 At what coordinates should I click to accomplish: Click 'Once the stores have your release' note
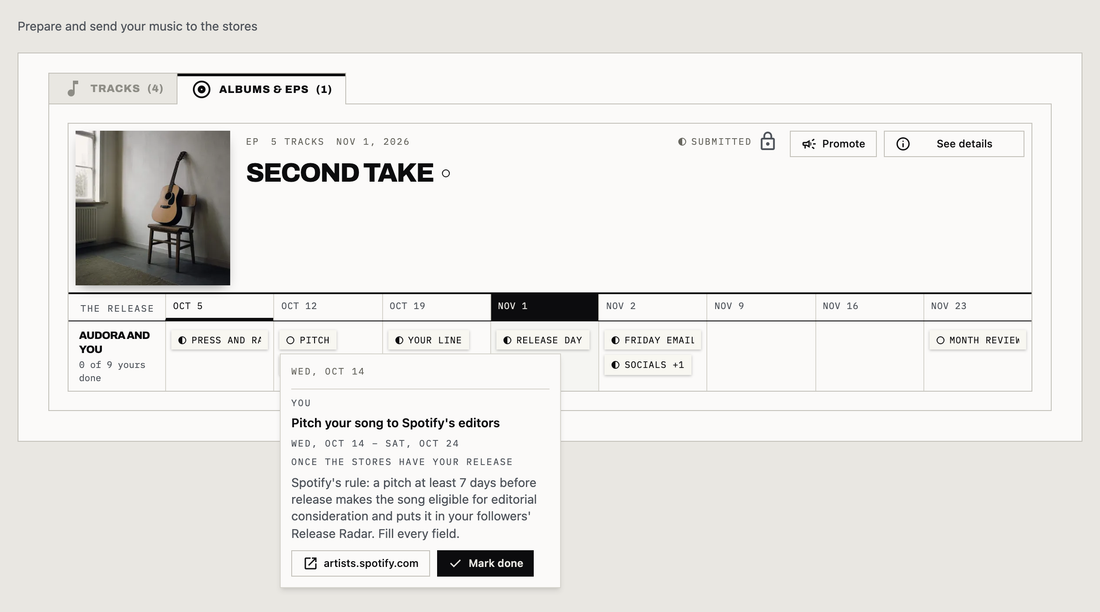pyautogui.click(x=402, y=462)
